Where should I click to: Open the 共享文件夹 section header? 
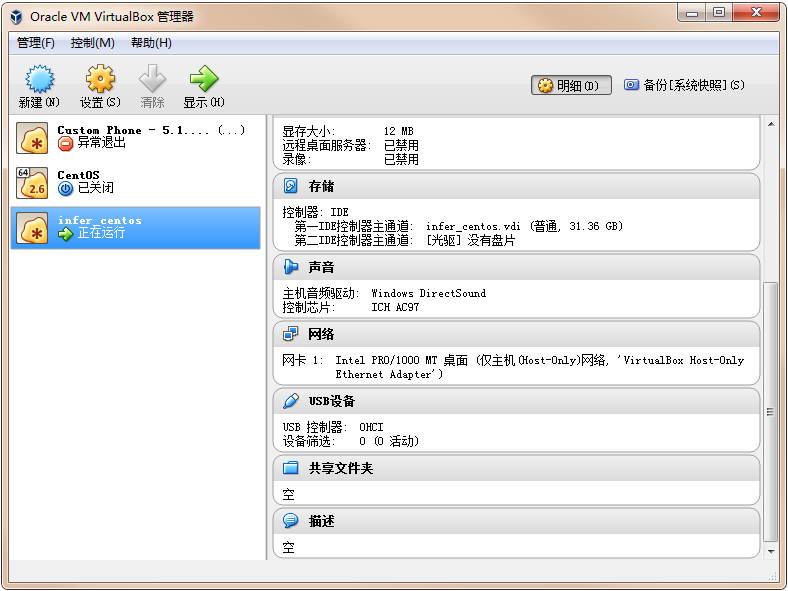click(516, 468)
